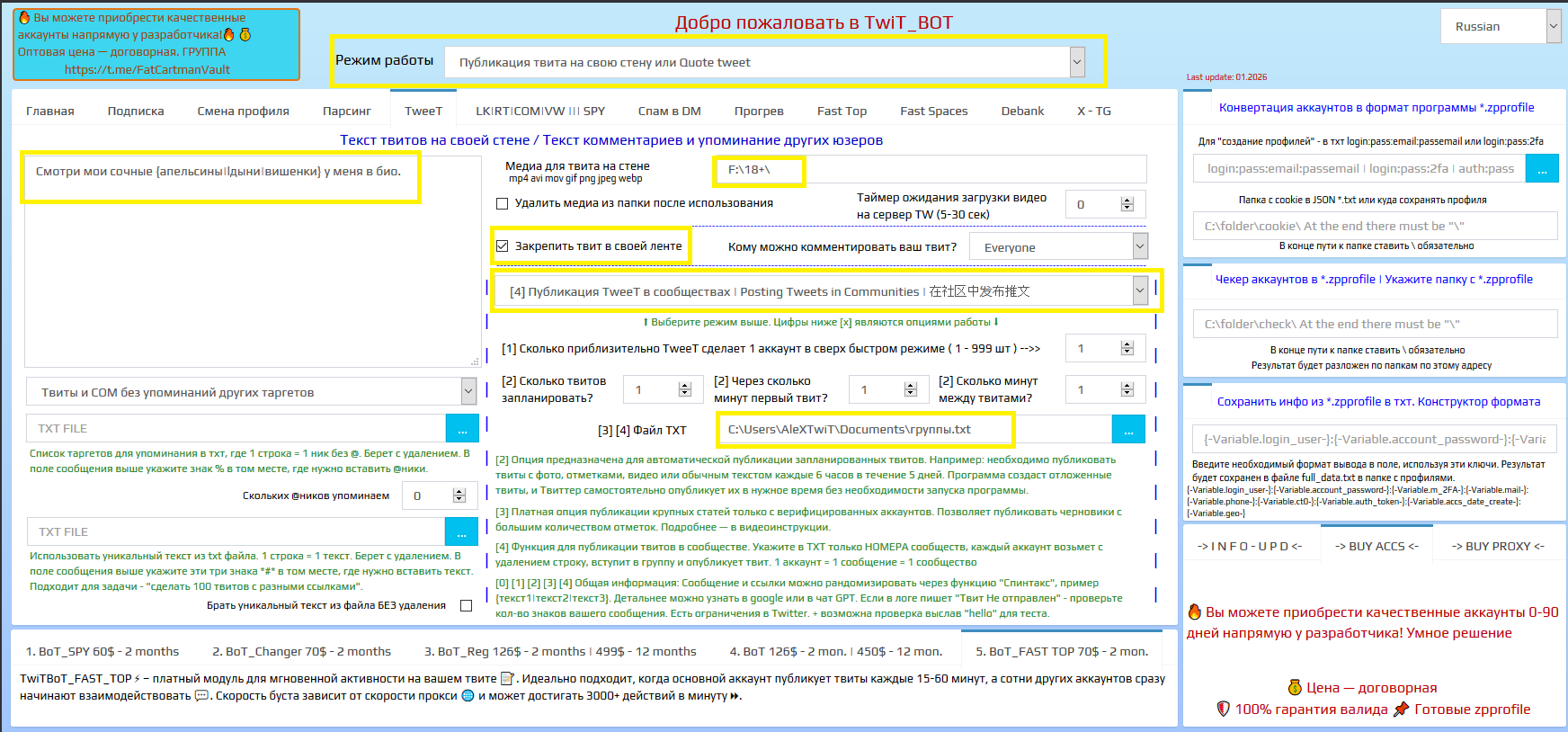Viewport: 1568px width, 732px height.
Task: Click the 'C:\folder\cookie\' path field
Action: [1376, 226]
